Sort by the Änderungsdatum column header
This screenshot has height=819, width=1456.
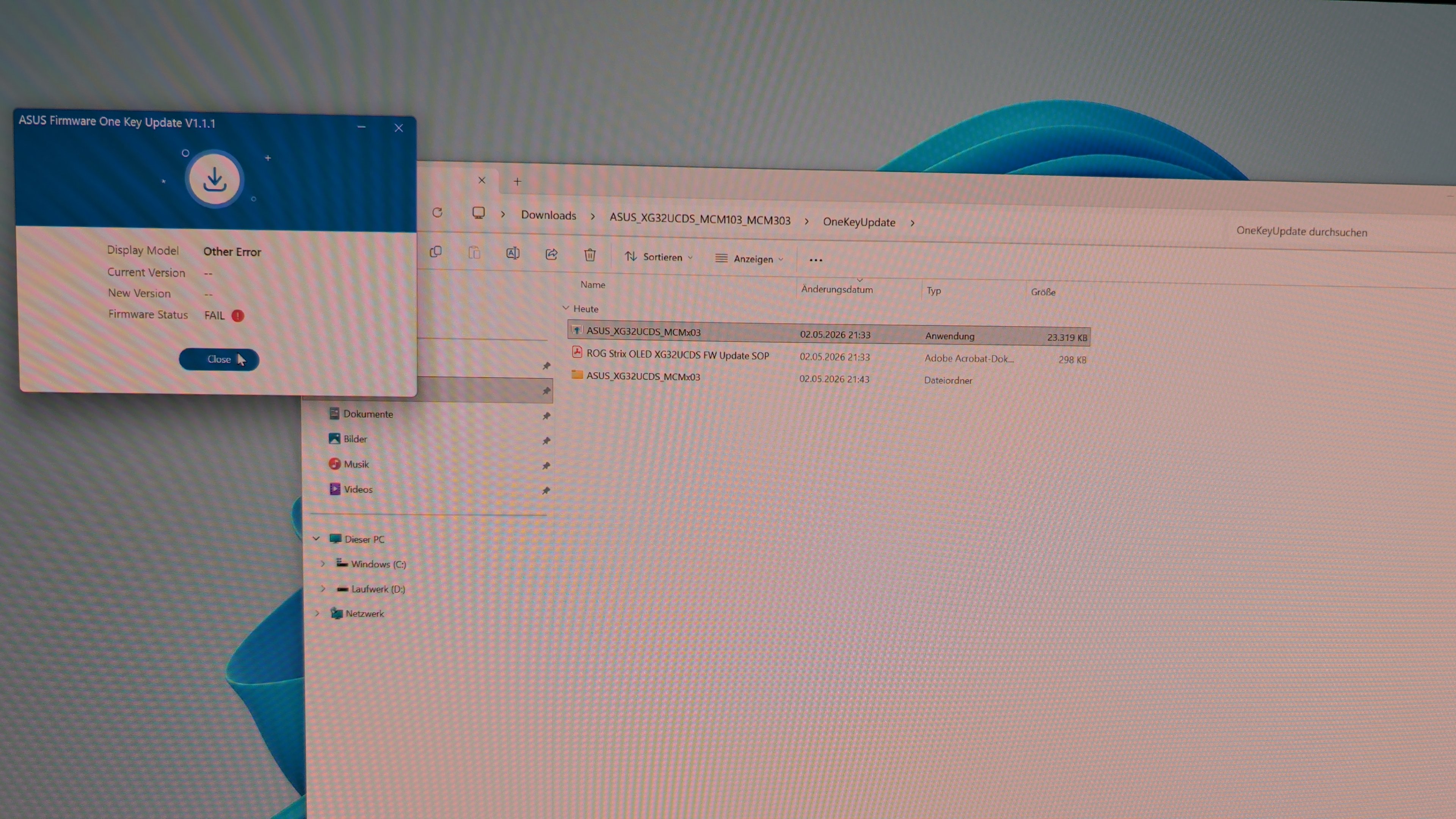(837, 289)
